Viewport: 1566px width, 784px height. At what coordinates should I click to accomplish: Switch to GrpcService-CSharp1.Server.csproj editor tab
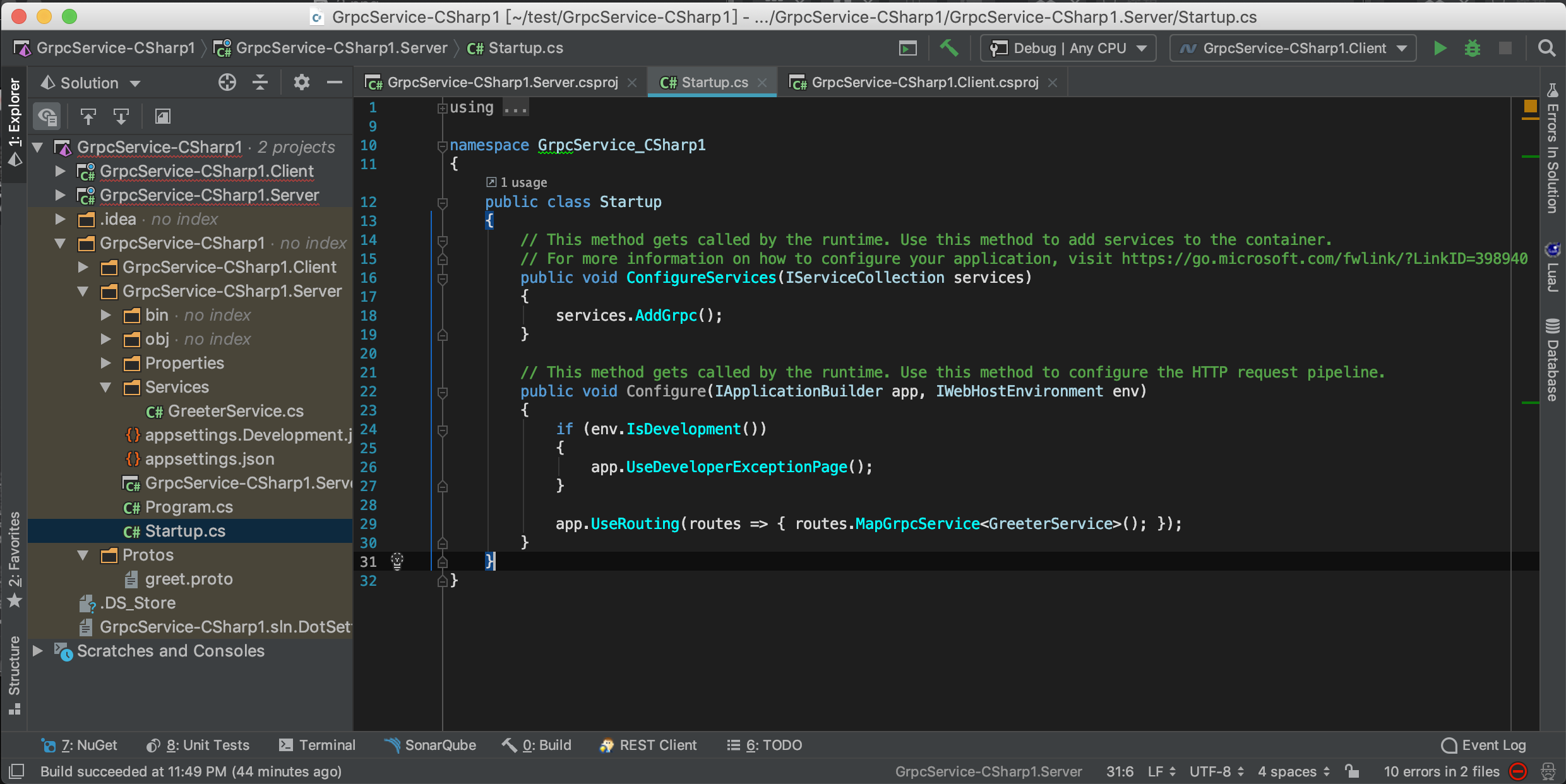pyautogui.click(x=503, y=83)
